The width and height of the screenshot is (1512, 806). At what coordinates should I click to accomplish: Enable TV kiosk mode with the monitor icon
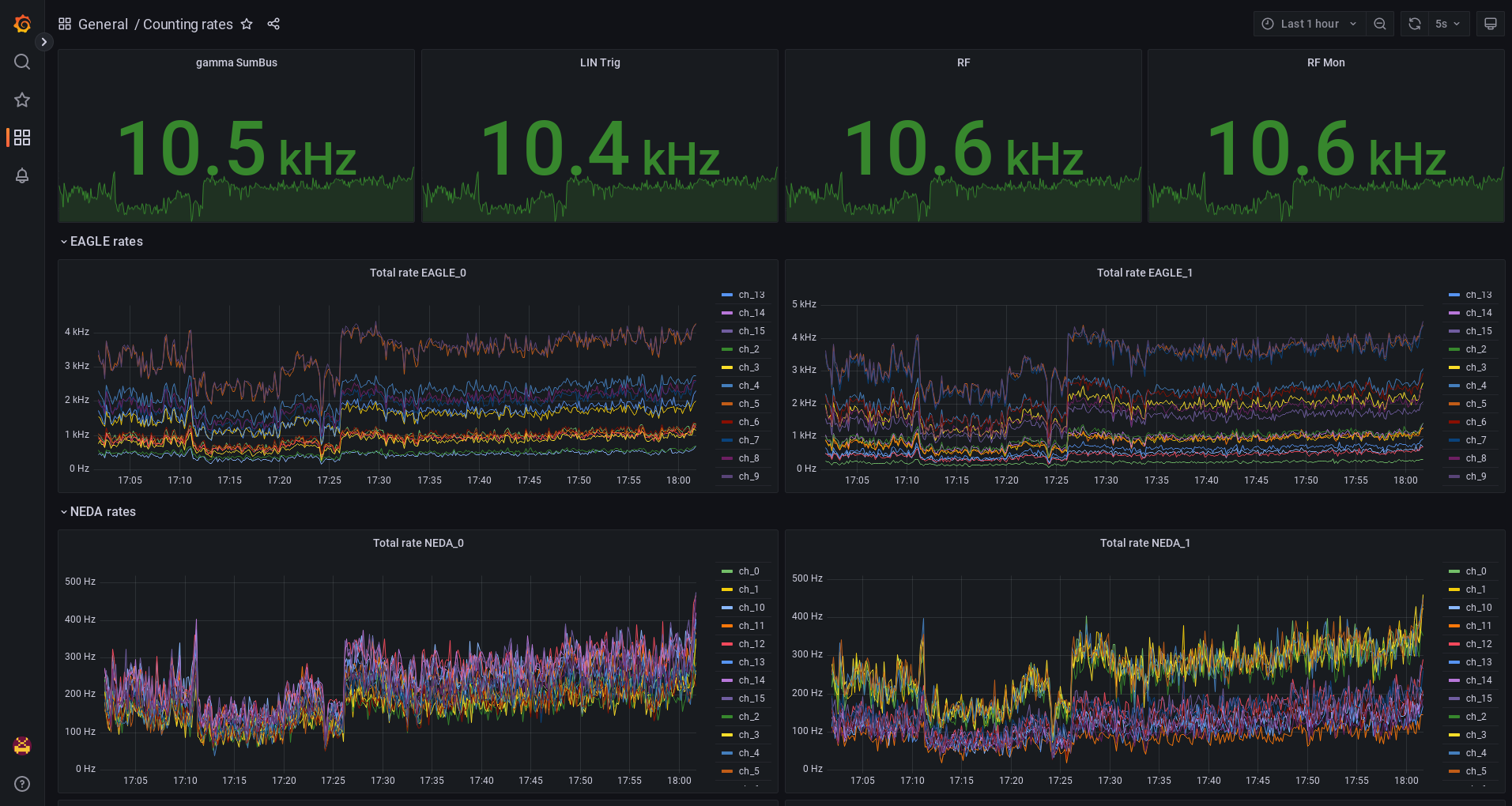pyautogui.click(x=1490, y=23)
